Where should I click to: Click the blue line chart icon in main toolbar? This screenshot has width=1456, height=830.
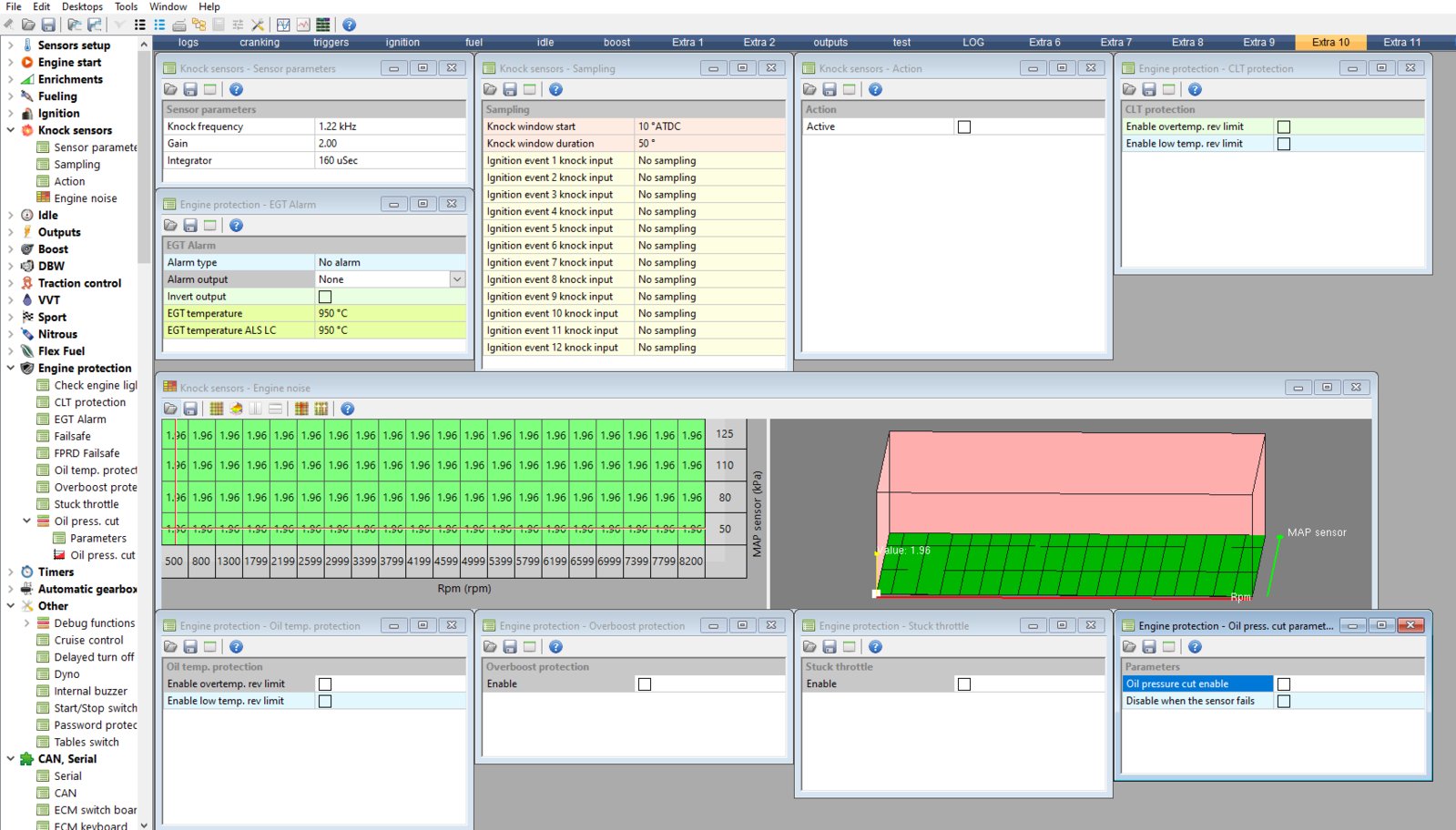click(x=283, y=25)
